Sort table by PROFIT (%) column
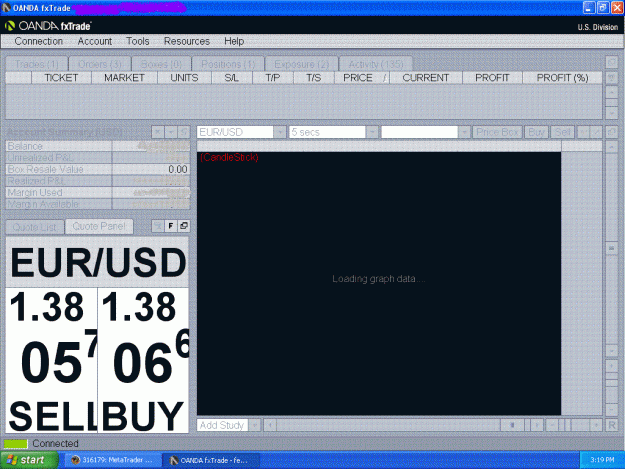The image size is (625, 469). coord(562,78)
